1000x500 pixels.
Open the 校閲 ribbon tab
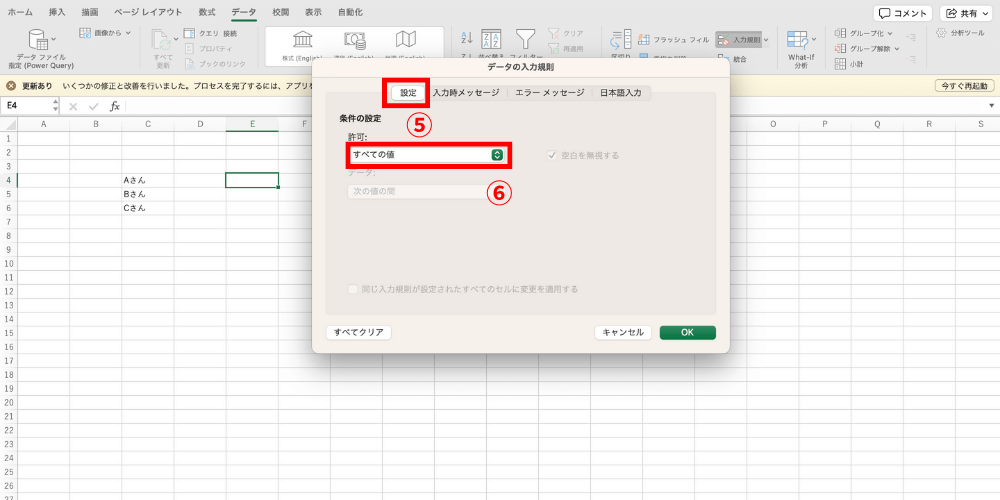[281, 12]
